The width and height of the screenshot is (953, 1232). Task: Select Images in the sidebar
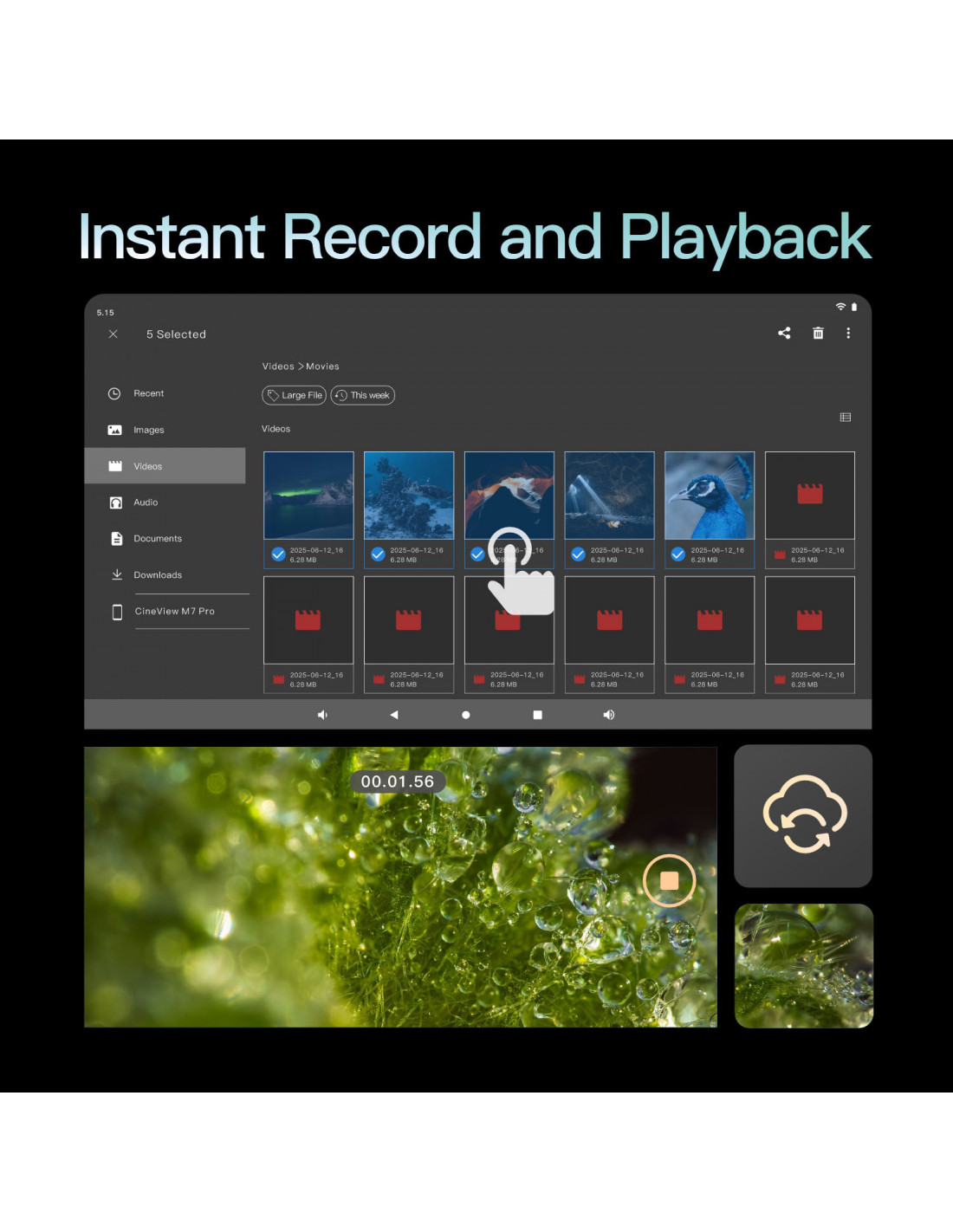click(148, 430)
